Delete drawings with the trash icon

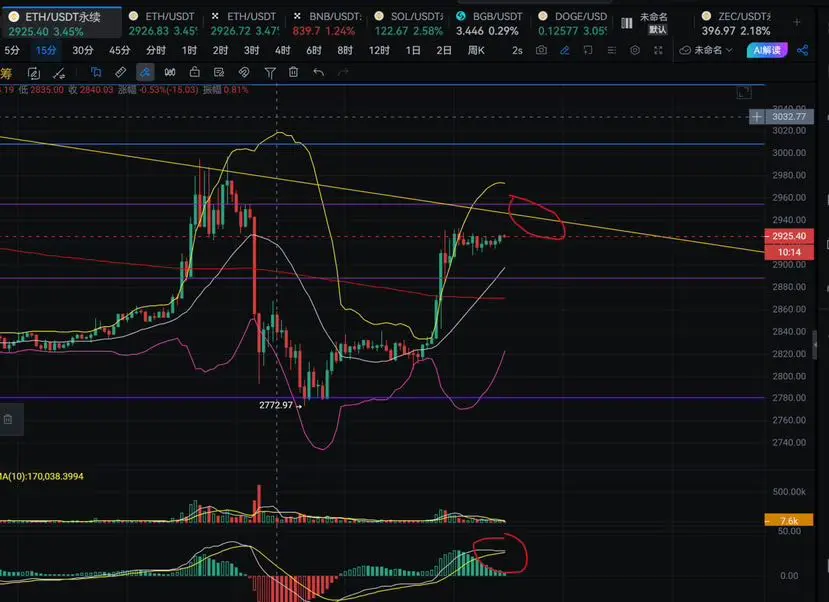pyautogui.click(x=293, y=72)
